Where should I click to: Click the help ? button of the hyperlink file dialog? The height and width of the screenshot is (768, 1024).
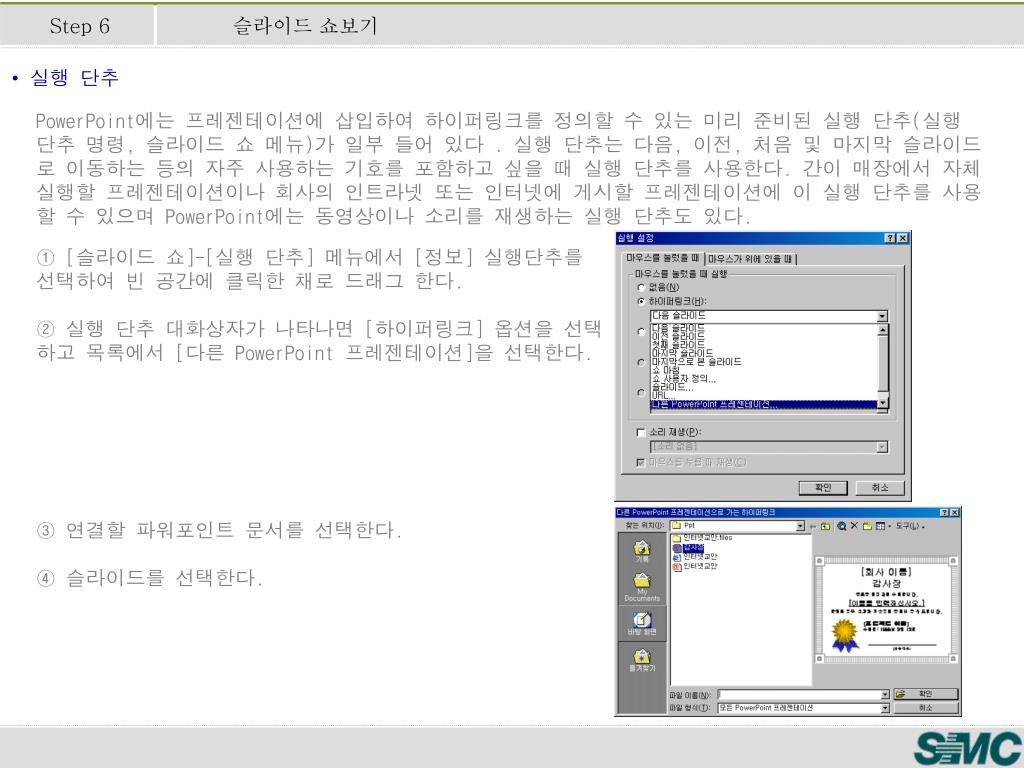944,513
